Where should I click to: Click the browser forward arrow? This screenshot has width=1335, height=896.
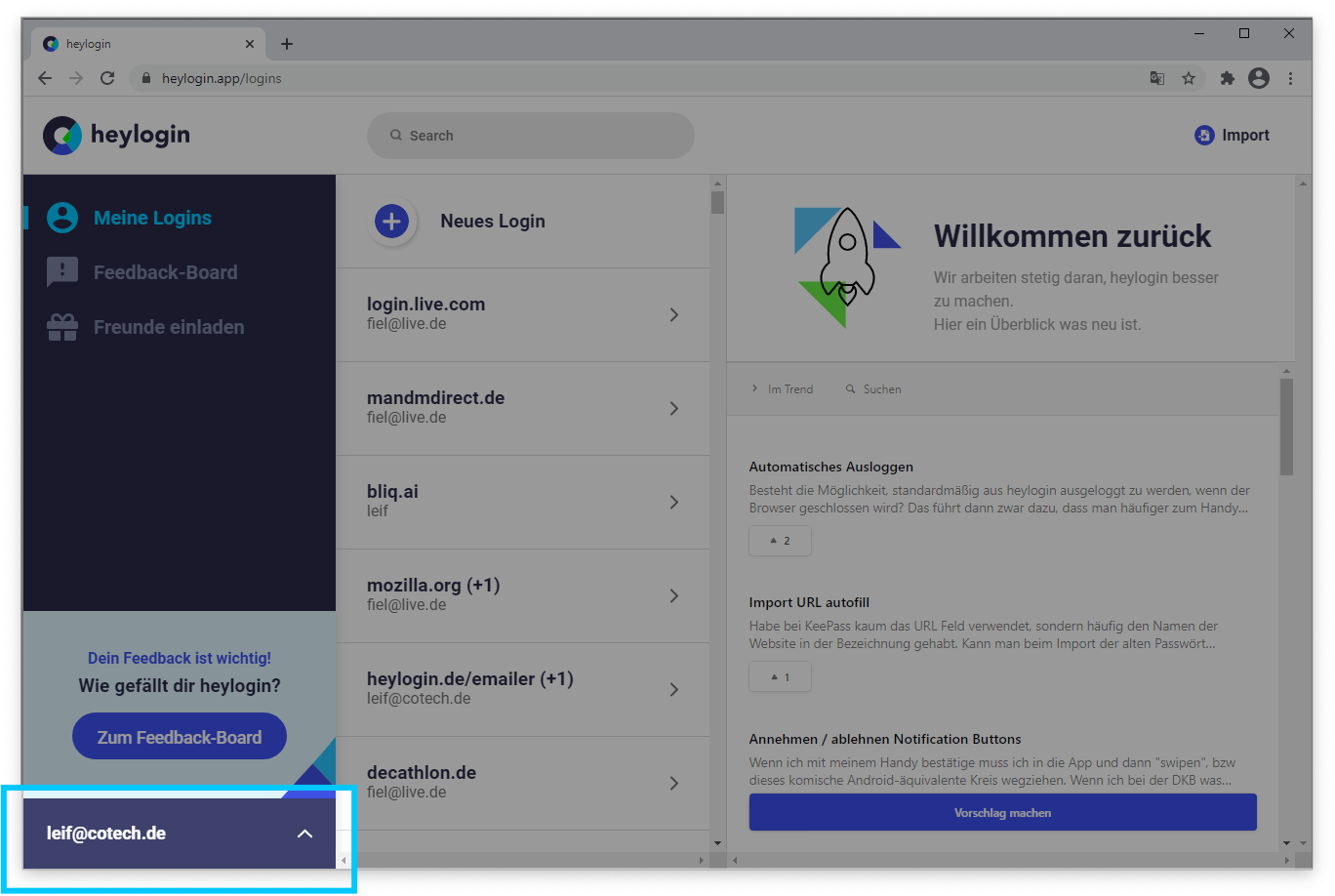[x=76, y=78]
